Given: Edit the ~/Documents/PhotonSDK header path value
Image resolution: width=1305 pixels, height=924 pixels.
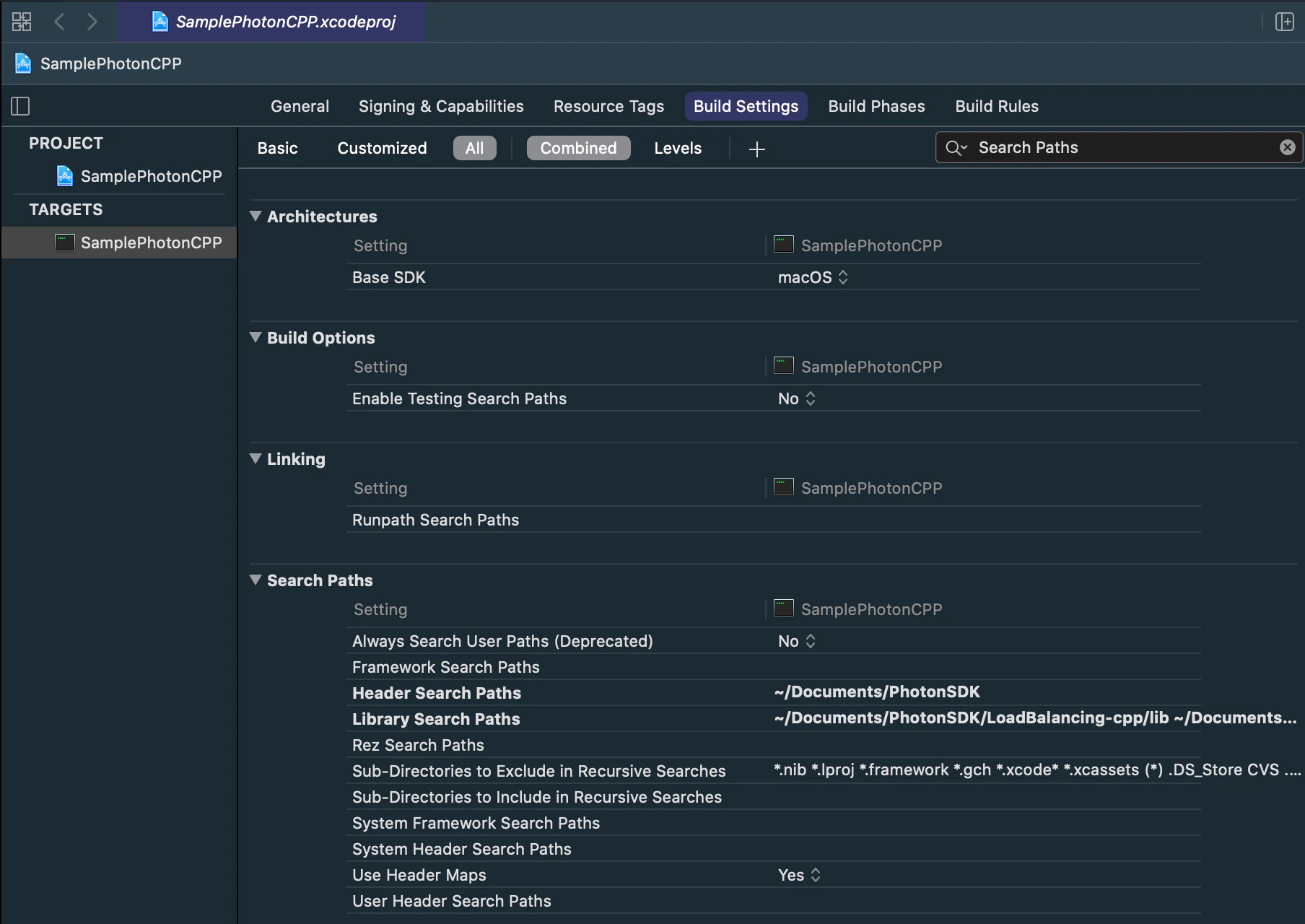Looking at the screenshot, I should click(877, 692).
